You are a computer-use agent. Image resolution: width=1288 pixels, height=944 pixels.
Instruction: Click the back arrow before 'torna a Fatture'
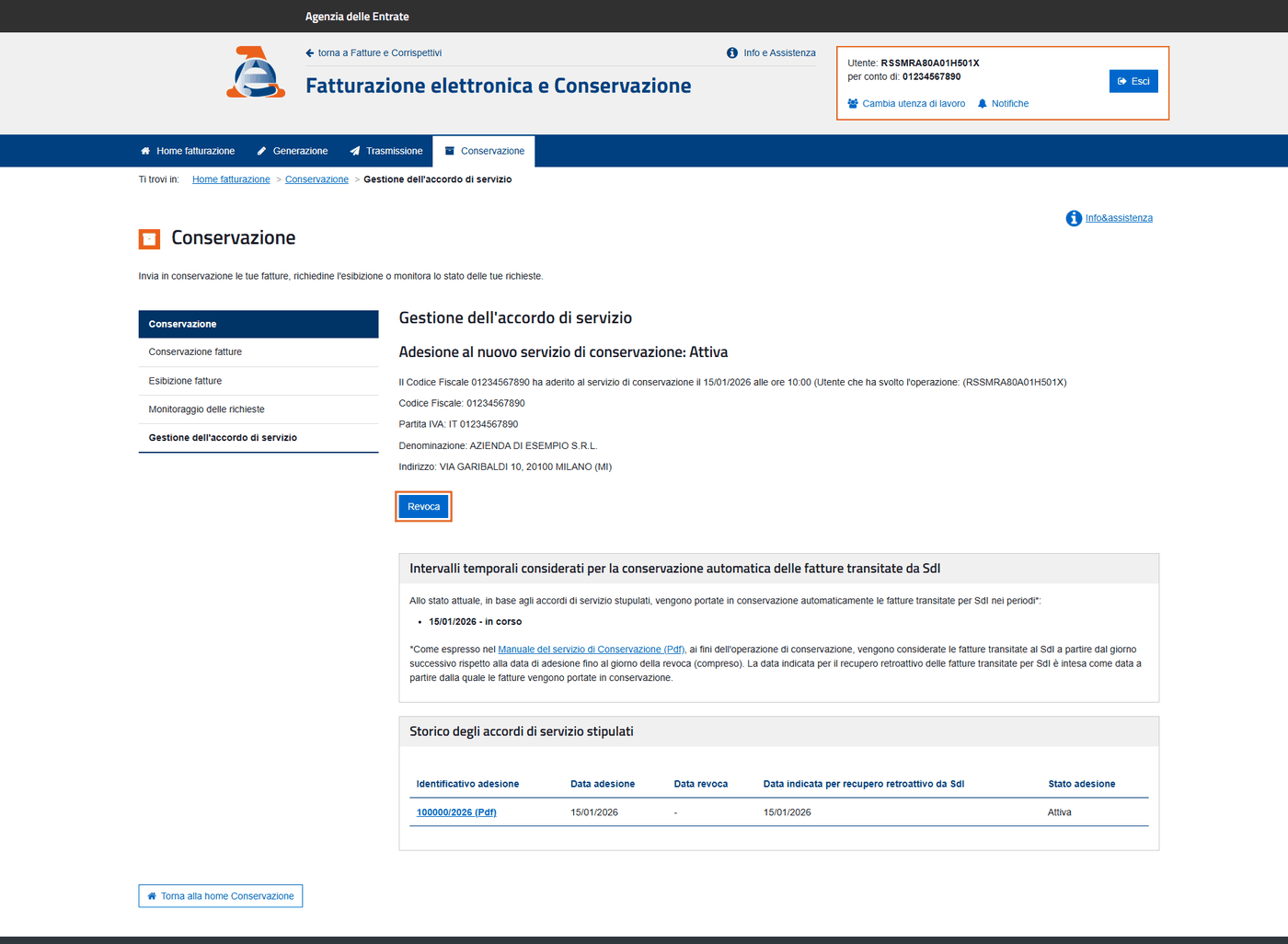(310, 53)
